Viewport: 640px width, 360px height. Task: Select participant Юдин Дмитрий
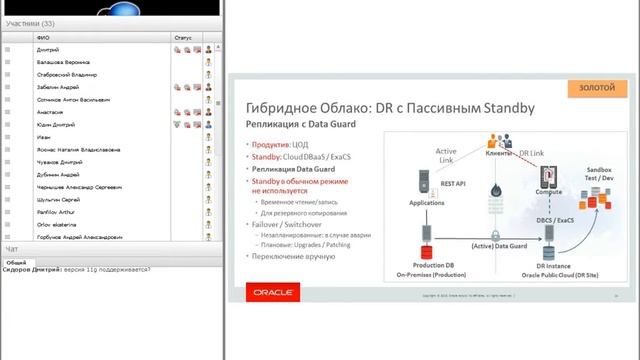(x=56, y=124)
